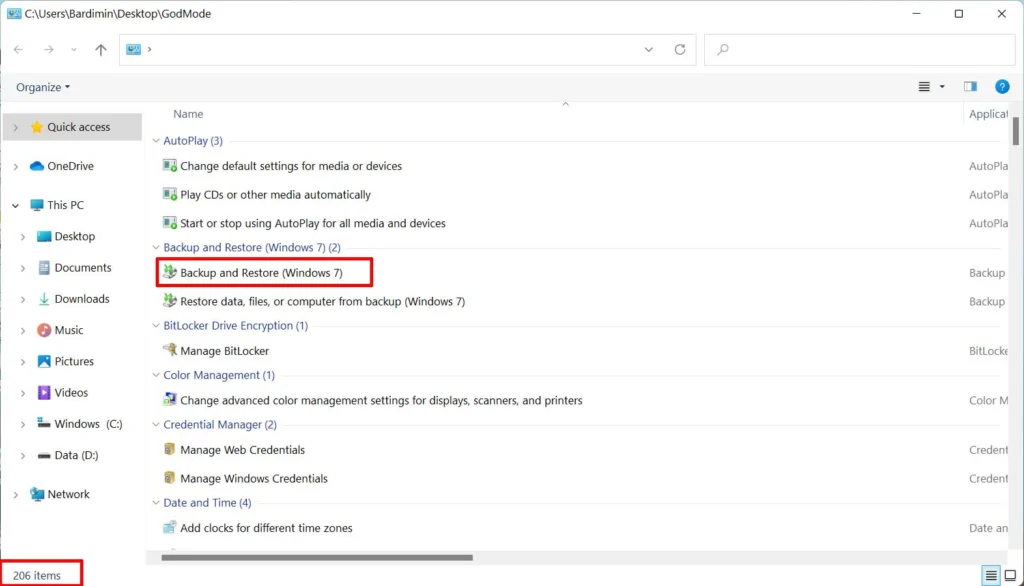
Task: Select the Manage BitLocker item
Action: (x=225, y=351)
